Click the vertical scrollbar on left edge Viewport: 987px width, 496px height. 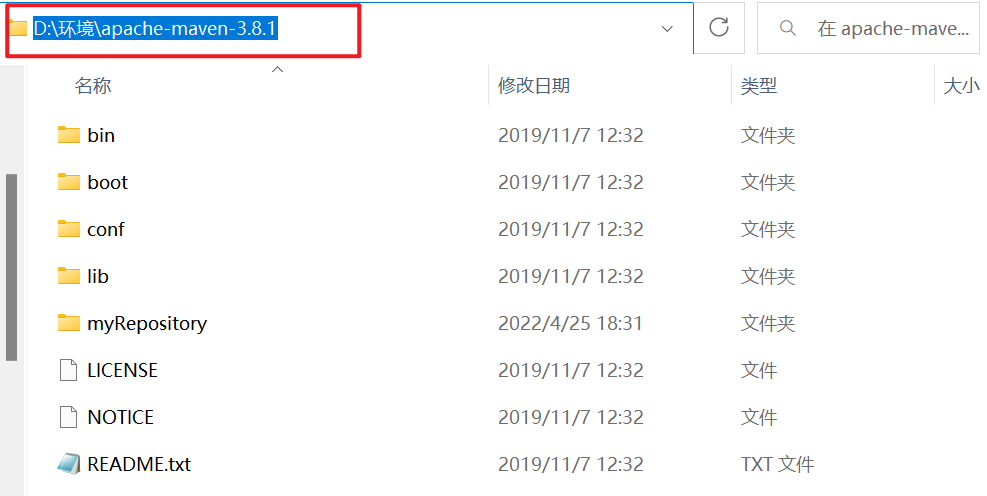click(11, 268)
